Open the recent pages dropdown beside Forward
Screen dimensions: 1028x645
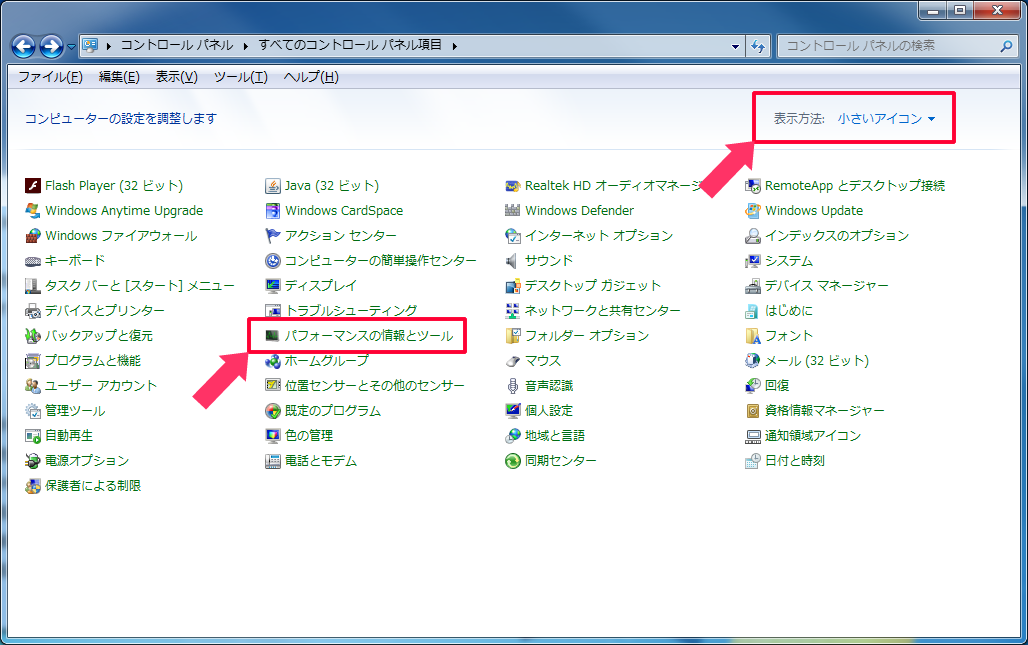point(71,47)
